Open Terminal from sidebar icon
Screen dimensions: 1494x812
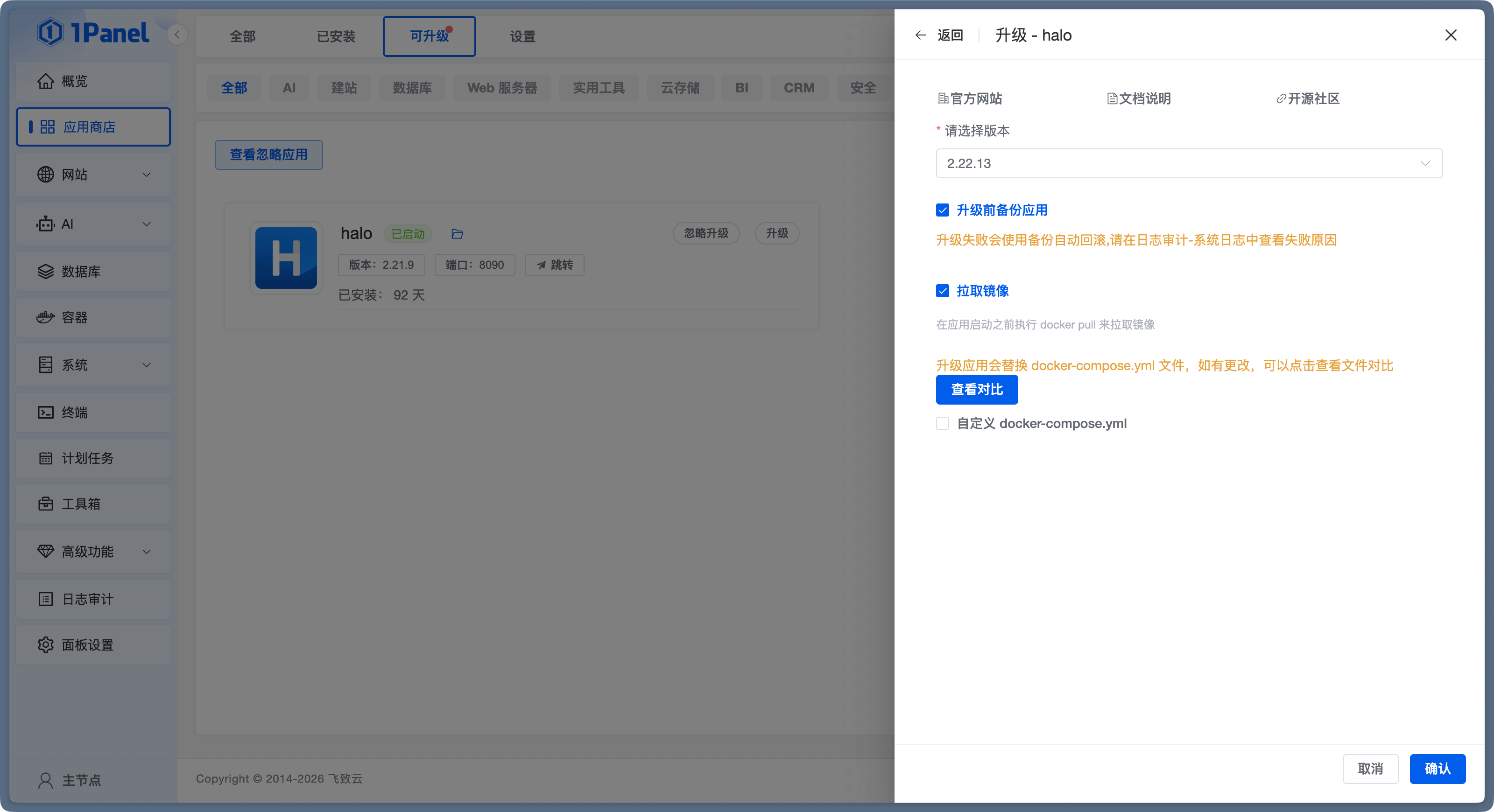[45, 412]
